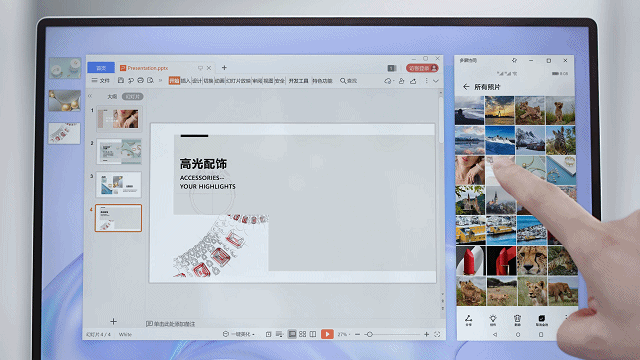
Task: Click the cloud sync icon in the toolbar
Action: point(388,81)
